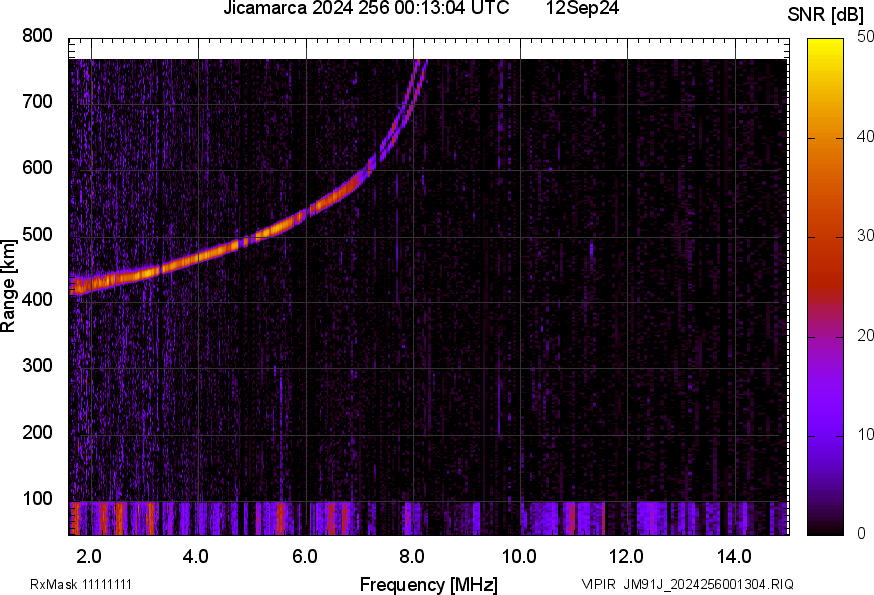
Task: Click the y-axis label '500'
Action: (37, 234)
